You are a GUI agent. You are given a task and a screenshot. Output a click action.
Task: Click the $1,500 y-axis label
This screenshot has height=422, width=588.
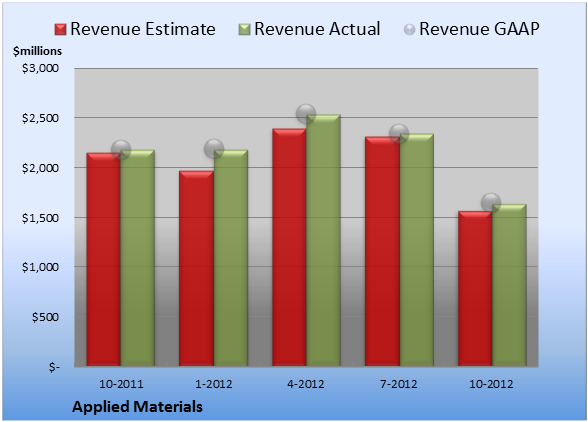pyautogui.click(x=40, y=218)
